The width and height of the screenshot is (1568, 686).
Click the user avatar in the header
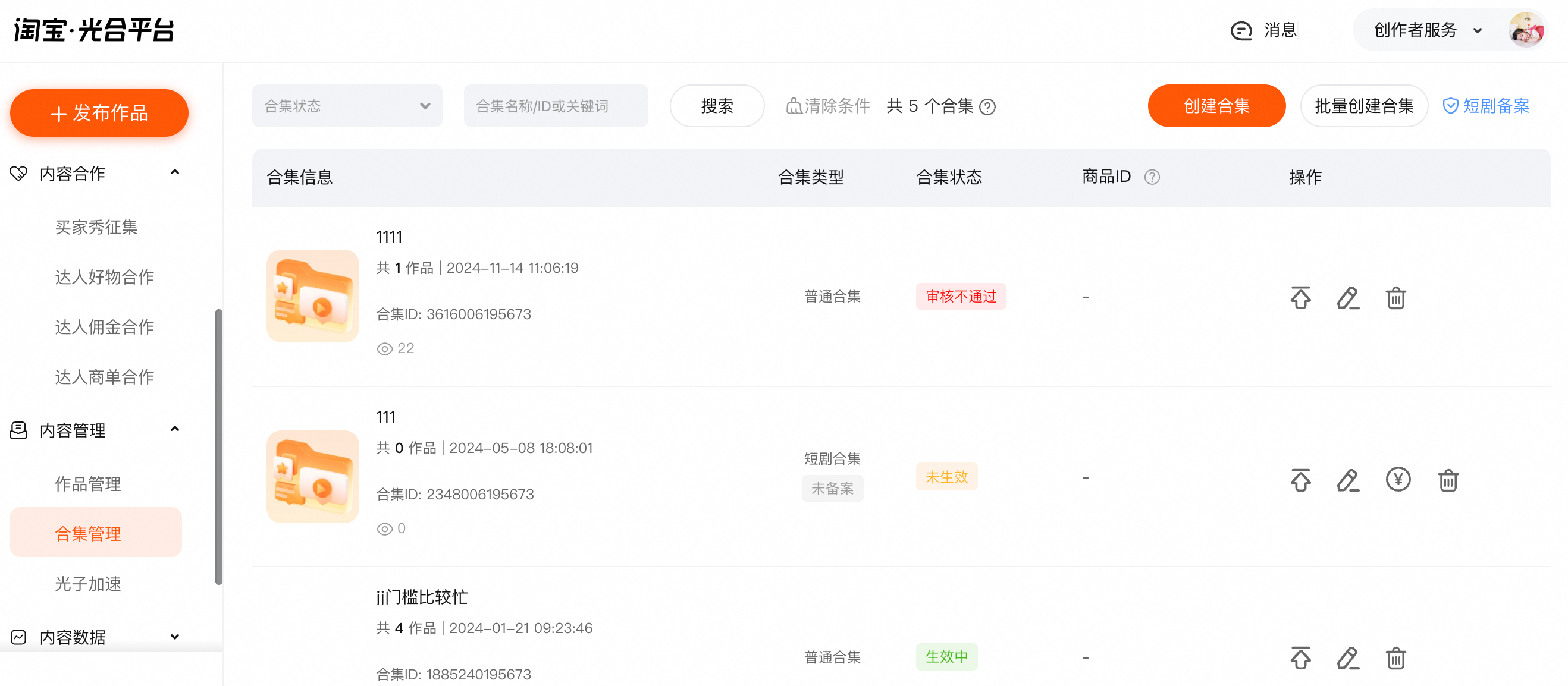tap(1525, 29)
